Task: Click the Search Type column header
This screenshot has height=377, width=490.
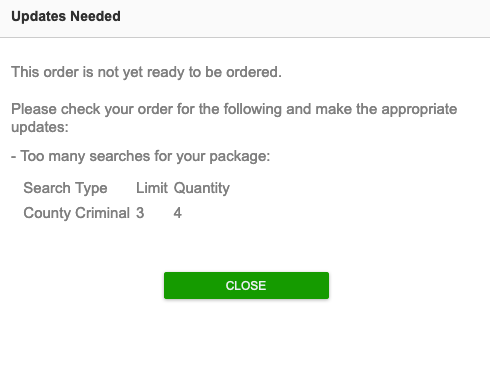Action: click(x=65, y=188)
